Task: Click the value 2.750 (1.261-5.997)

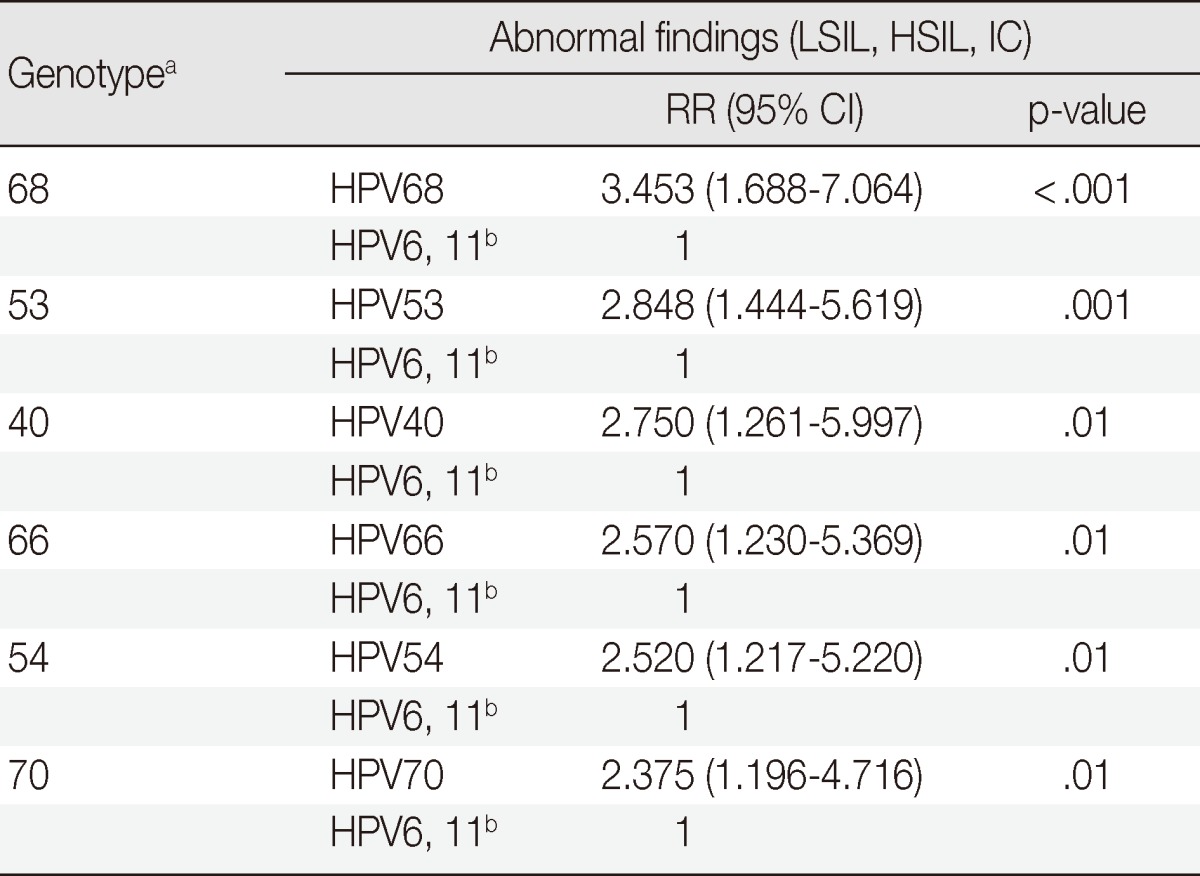Action: coord(757,423)
